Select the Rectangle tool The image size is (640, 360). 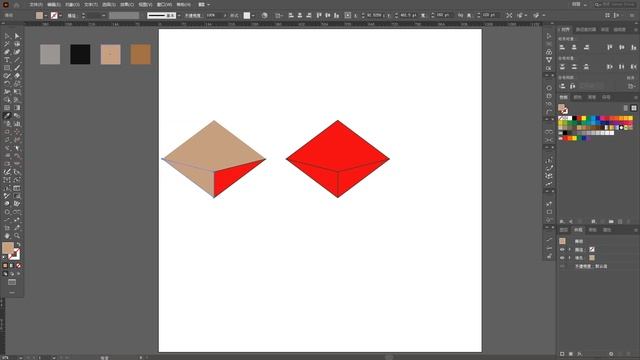coord(7,68)
